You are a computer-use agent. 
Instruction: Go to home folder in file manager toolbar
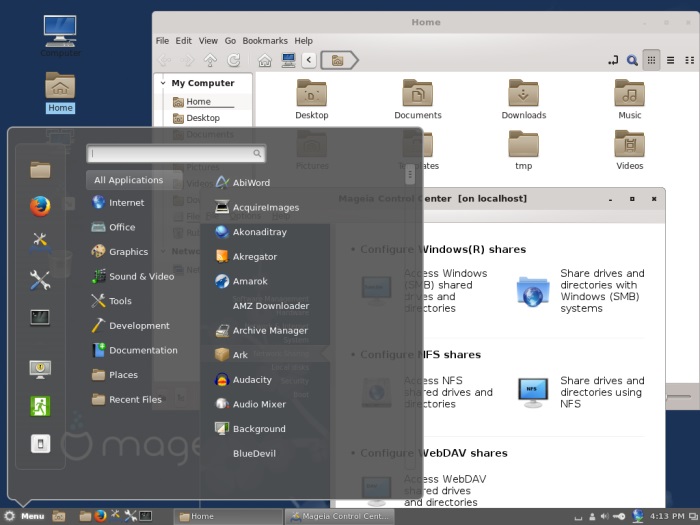[265, 60]
